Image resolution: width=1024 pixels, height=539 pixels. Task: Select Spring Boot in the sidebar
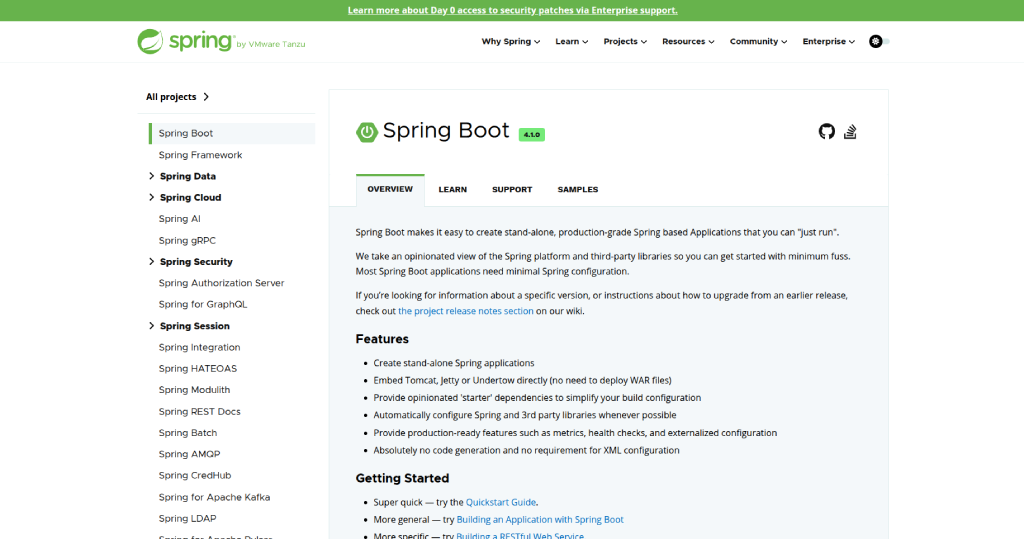coord(232,133)
